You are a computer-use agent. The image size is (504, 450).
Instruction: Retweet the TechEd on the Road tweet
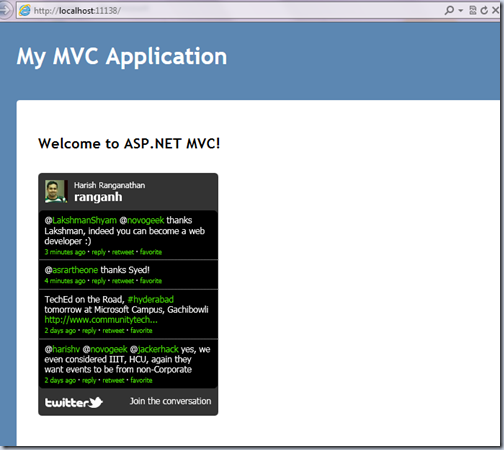[x=113, y=331]
